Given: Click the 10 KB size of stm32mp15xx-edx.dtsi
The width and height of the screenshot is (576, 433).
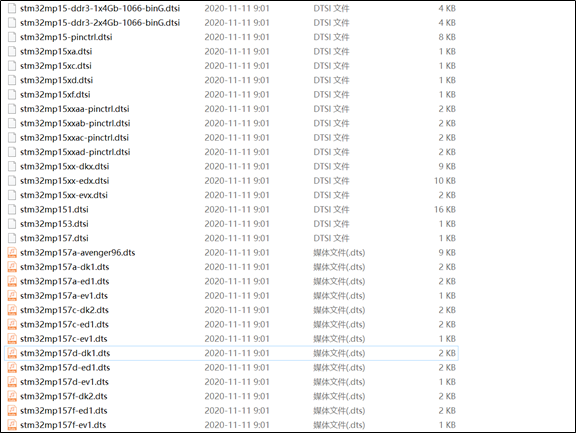Looking at the screenshot, I should 444,181.
